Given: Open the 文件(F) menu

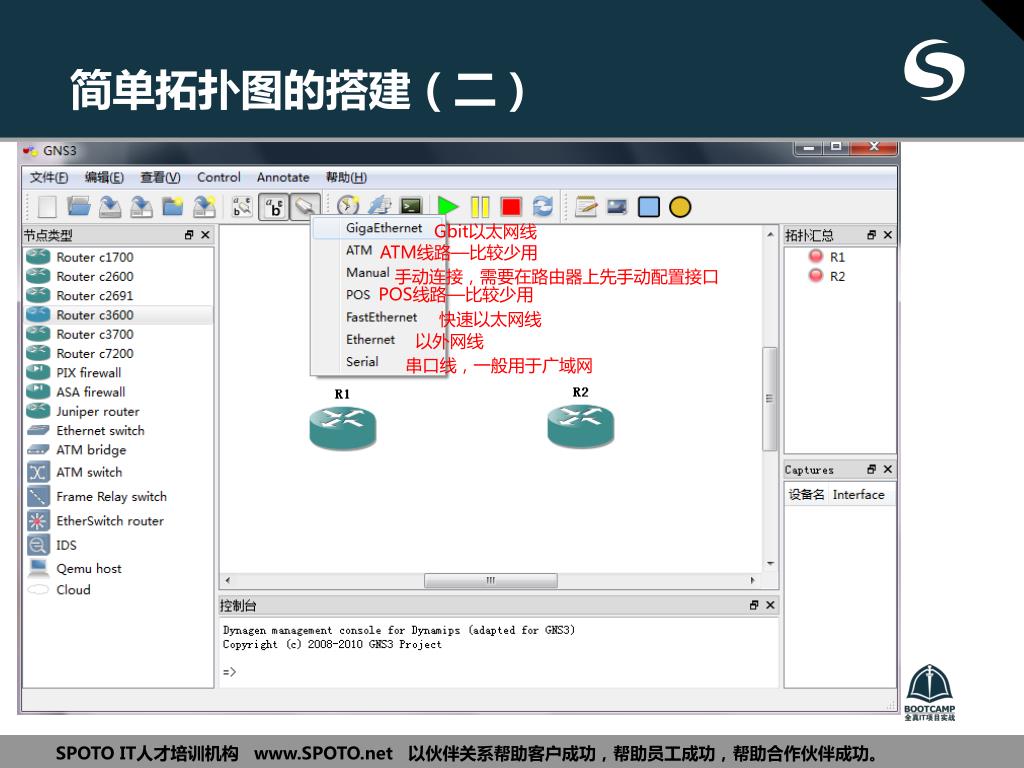Looking at the screenshot, I should [49, 177].
